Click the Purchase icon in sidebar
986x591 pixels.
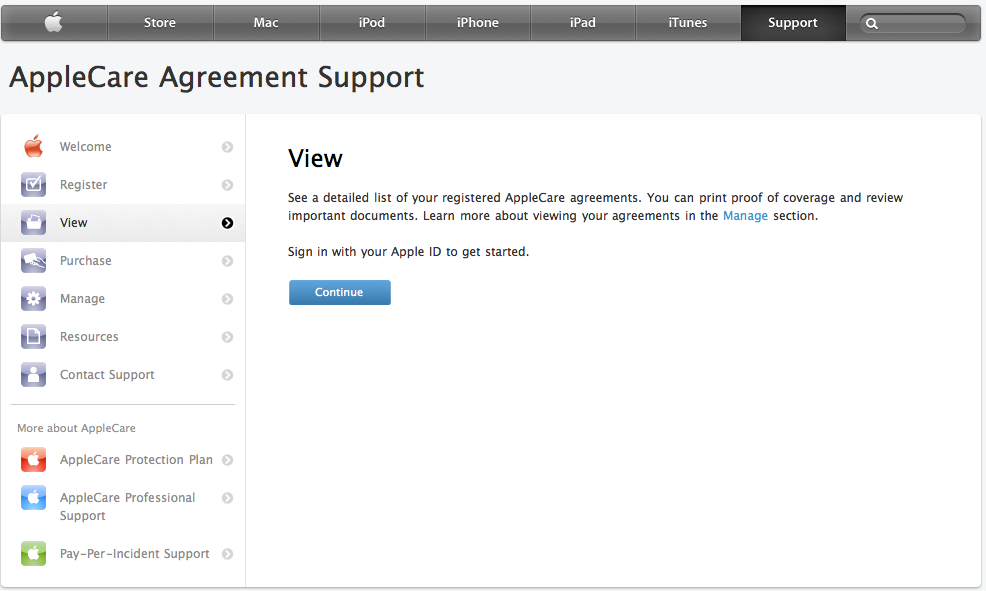(x=34, y=261)
